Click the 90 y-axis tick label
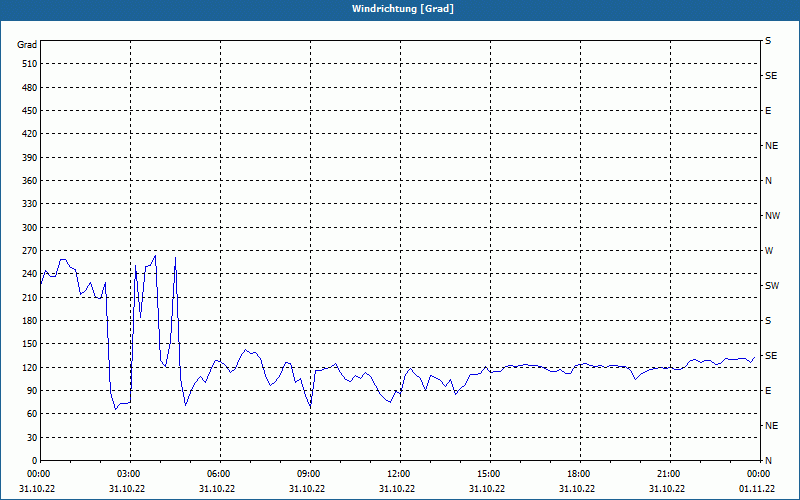800x500 pixels. click(x=31, y=391)
